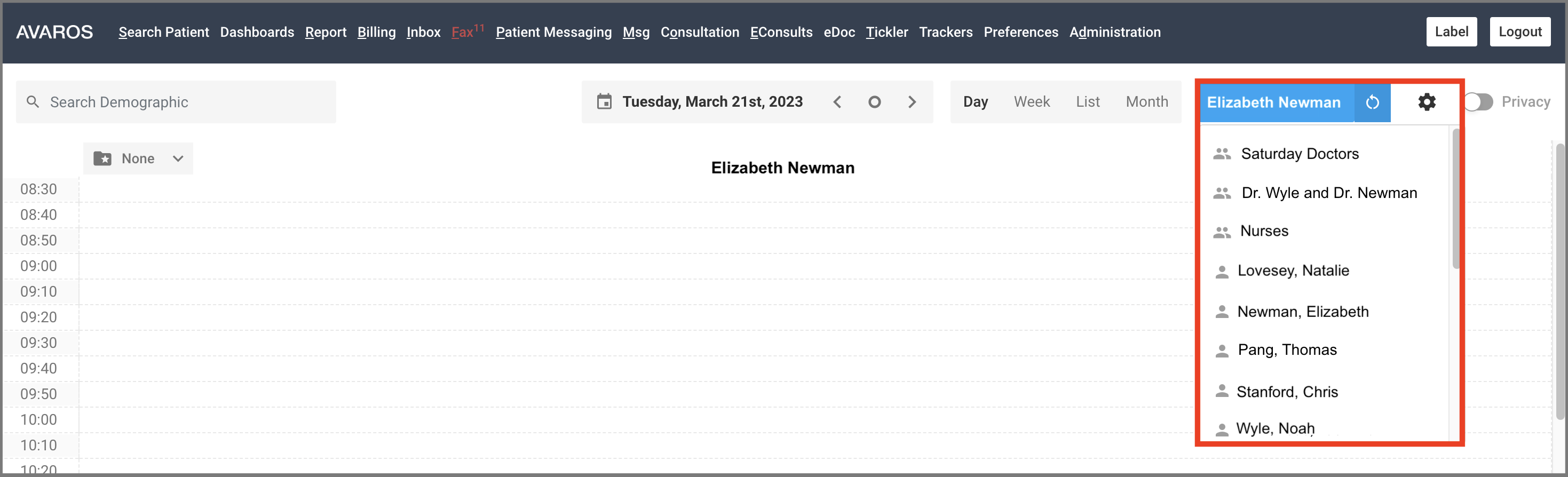This screenshot has height=477, width=1568.
Task: Expand the None dropdown
Action: [x=138, y=158]
